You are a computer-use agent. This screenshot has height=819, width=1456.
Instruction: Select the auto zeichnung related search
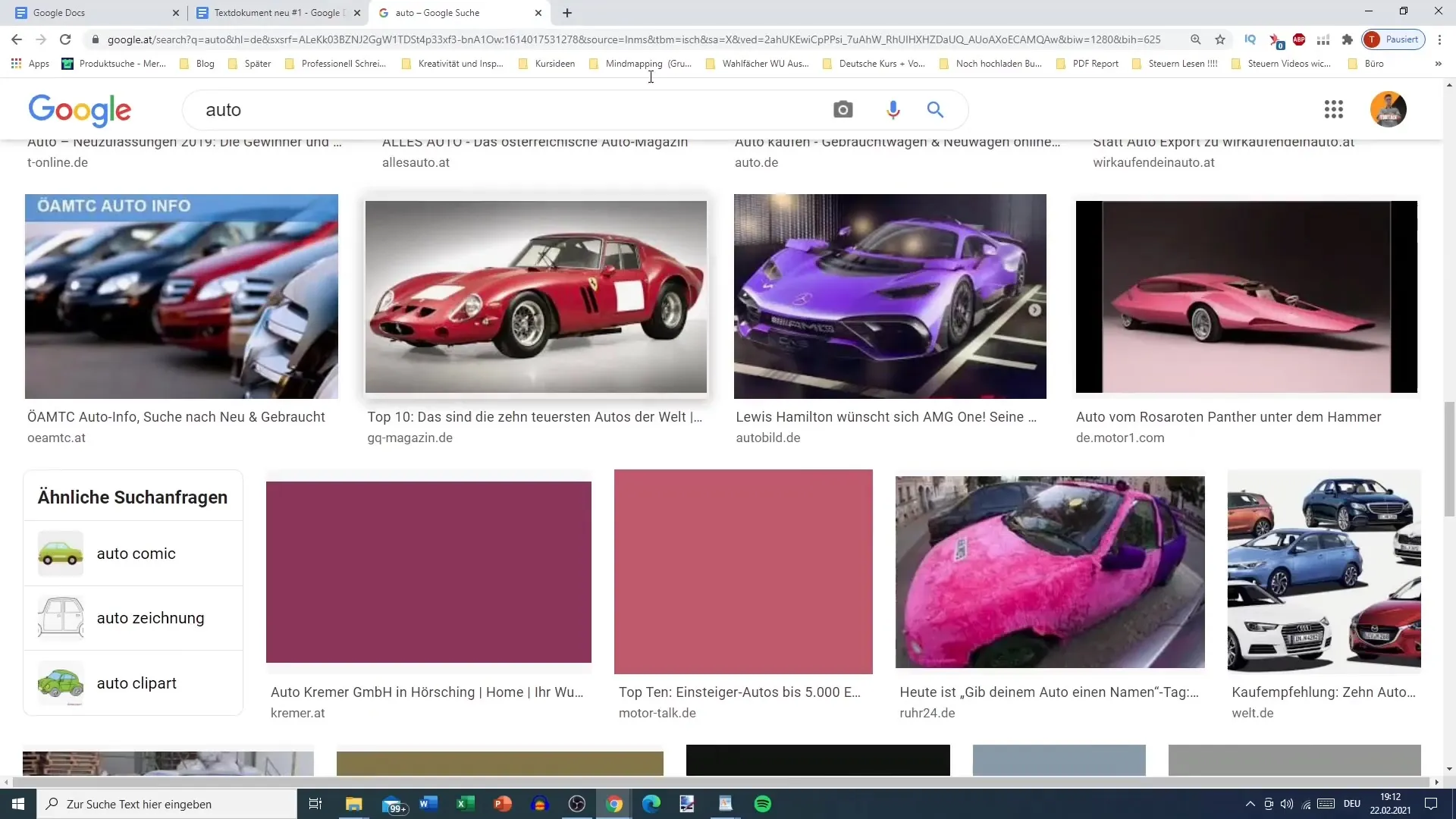(133, 618)
